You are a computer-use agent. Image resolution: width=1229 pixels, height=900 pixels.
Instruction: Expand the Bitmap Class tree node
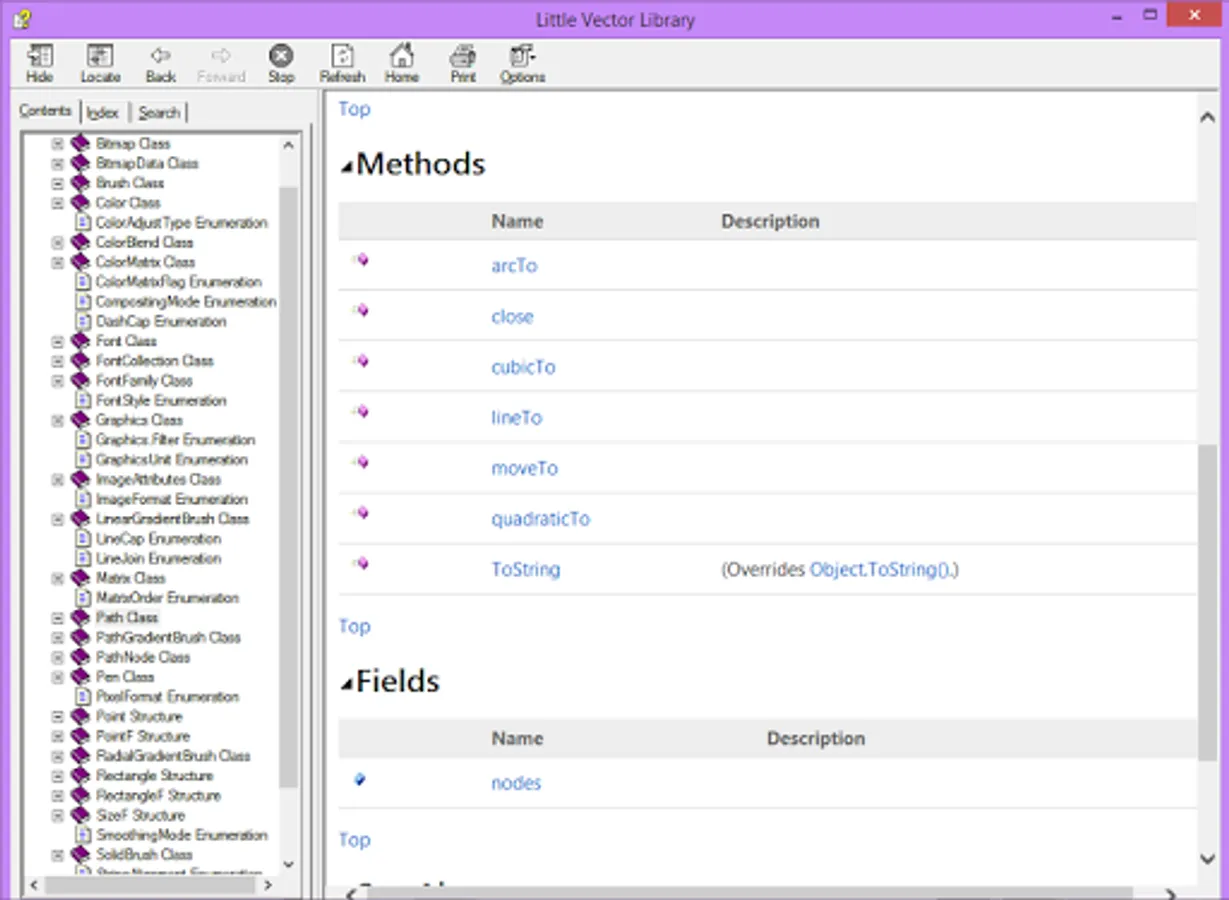pyautogui.click(x=58, y=144)
